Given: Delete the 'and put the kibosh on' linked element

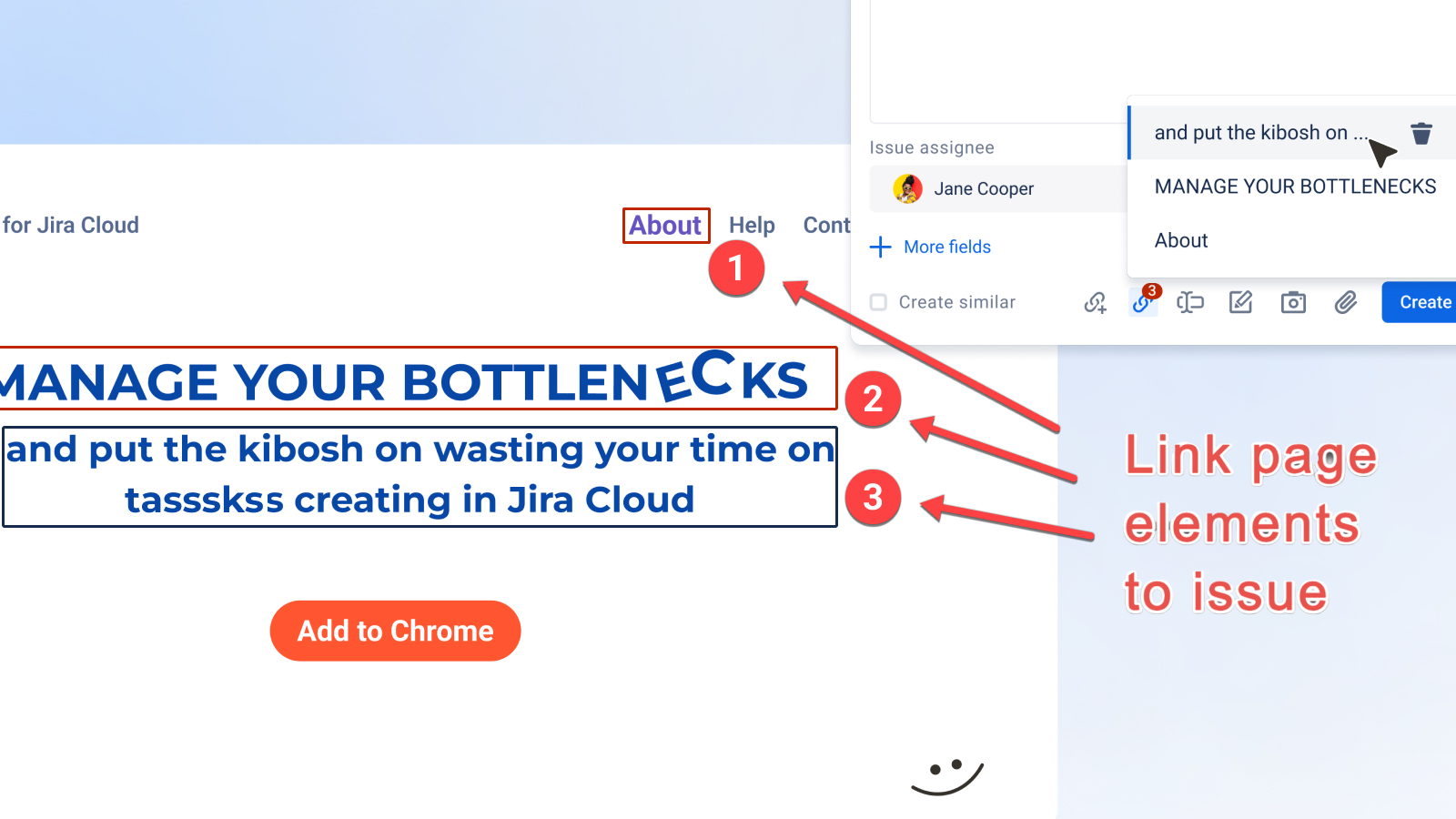Looking at the screenshot, I should point(1421,134).
